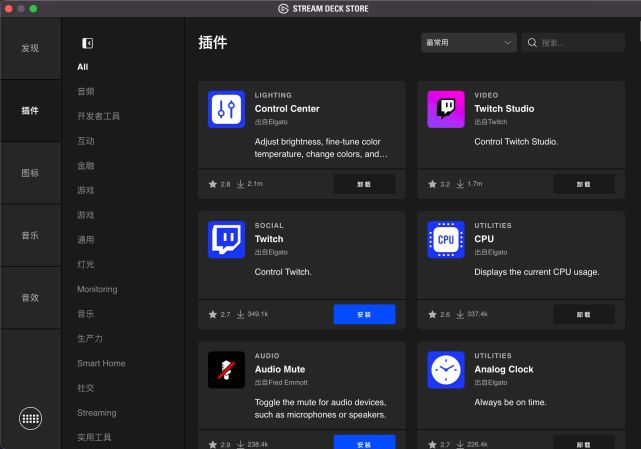Click the AUDIO label on Audio Mute card
Screen dimensions: 641x449
pos(267,356)
